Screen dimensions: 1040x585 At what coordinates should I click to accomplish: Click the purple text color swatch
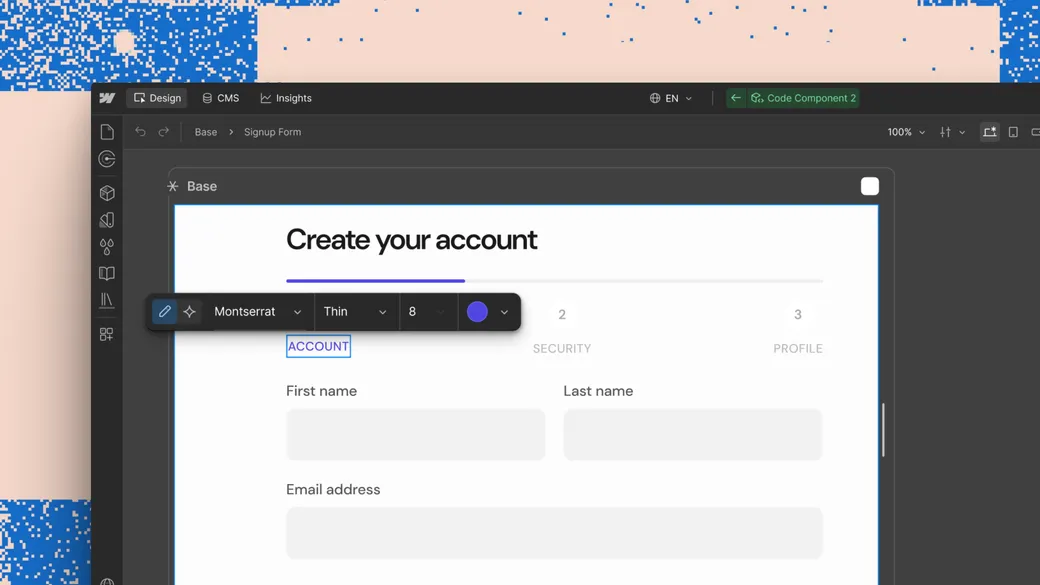477,312
